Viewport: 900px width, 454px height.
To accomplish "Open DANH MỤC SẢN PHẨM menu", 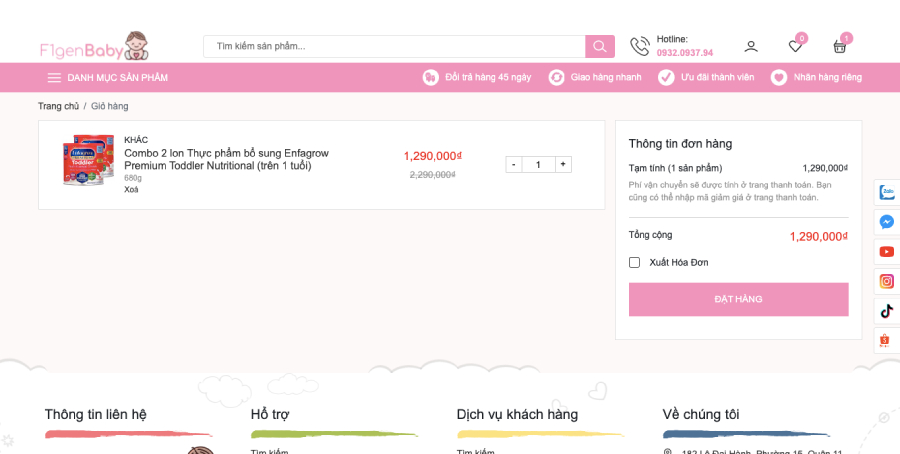I will click(118, 77).
